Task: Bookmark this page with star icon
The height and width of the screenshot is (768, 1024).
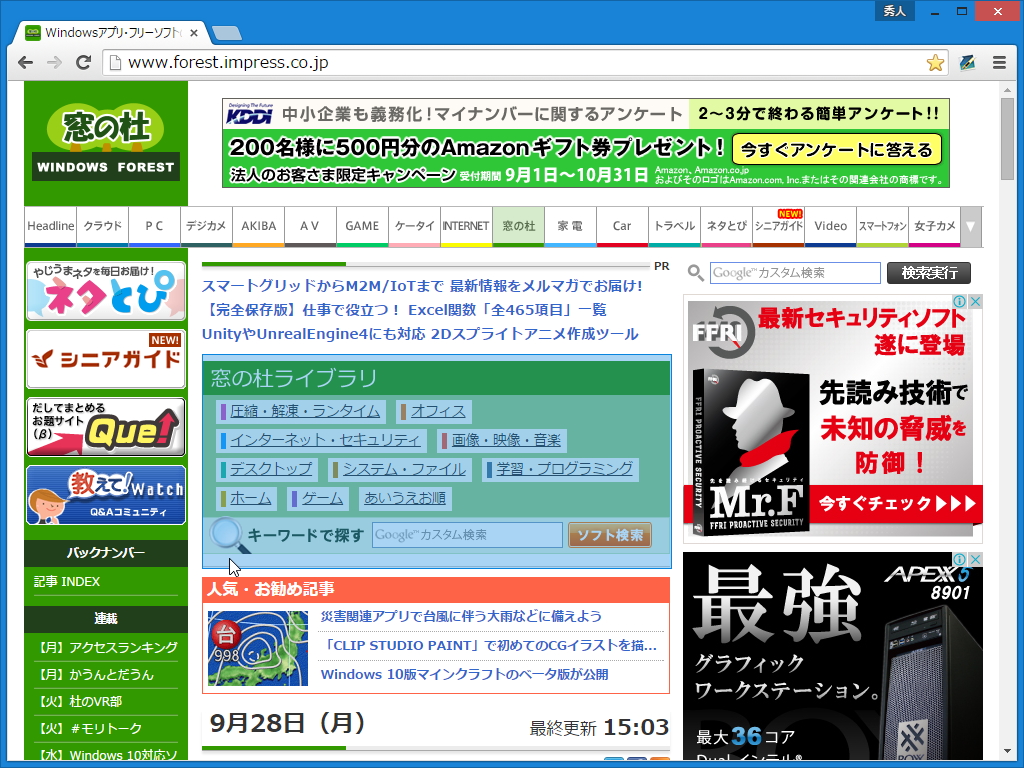Action: click(x=935, y=63)
